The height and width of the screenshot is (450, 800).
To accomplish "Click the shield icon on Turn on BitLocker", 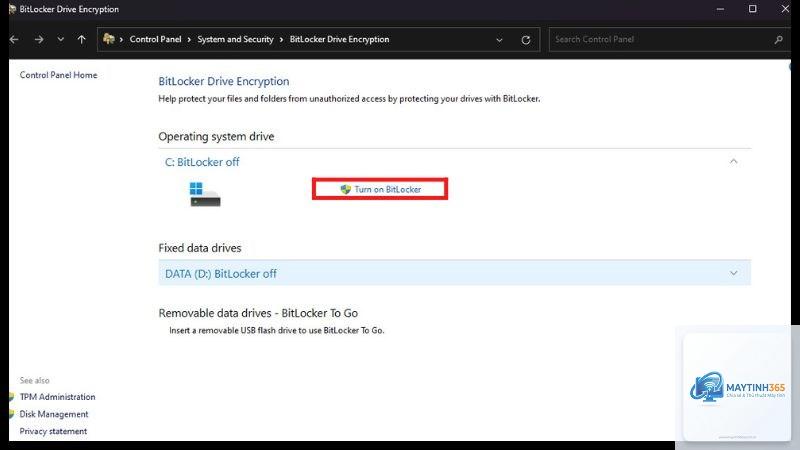I will (x=345, y=189).
